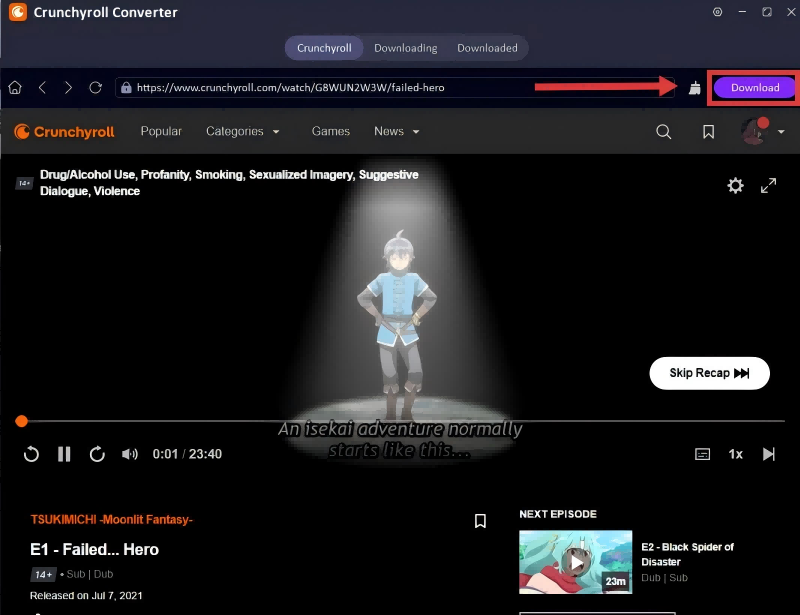Expand the Categories dropdown

[242, 131]
